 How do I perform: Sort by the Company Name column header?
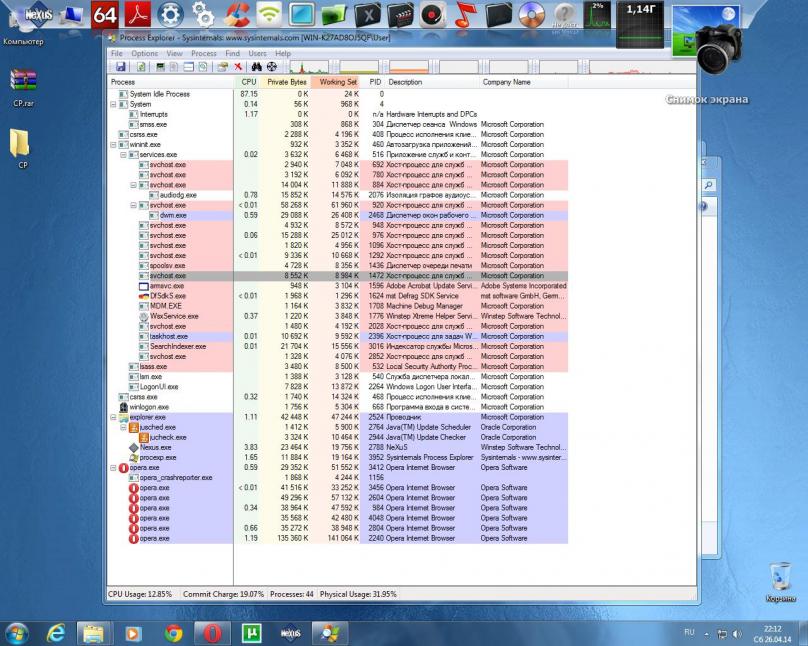524,82
